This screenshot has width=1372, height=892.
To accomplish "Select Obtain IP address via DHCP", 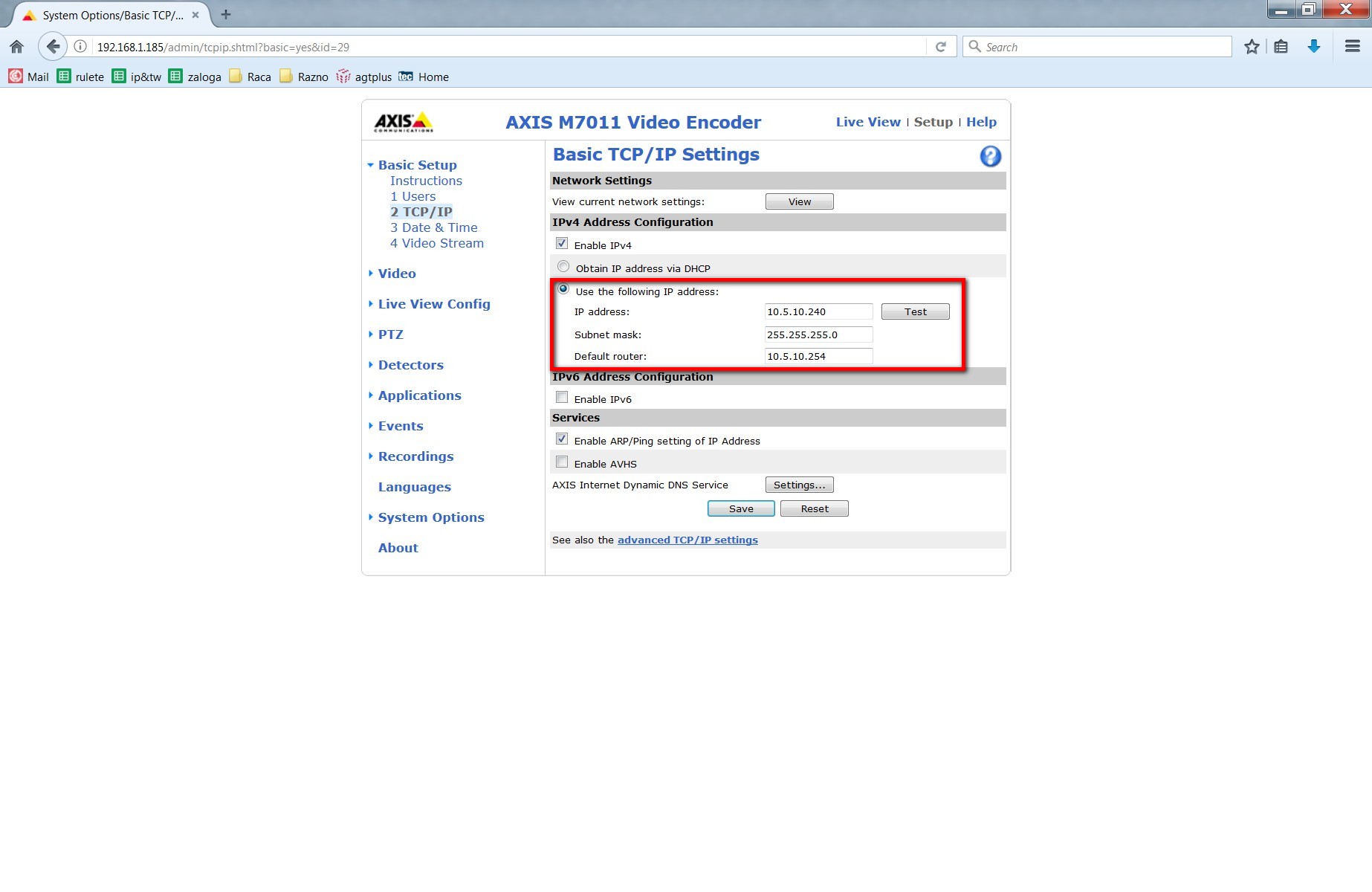I will point(563,267).
